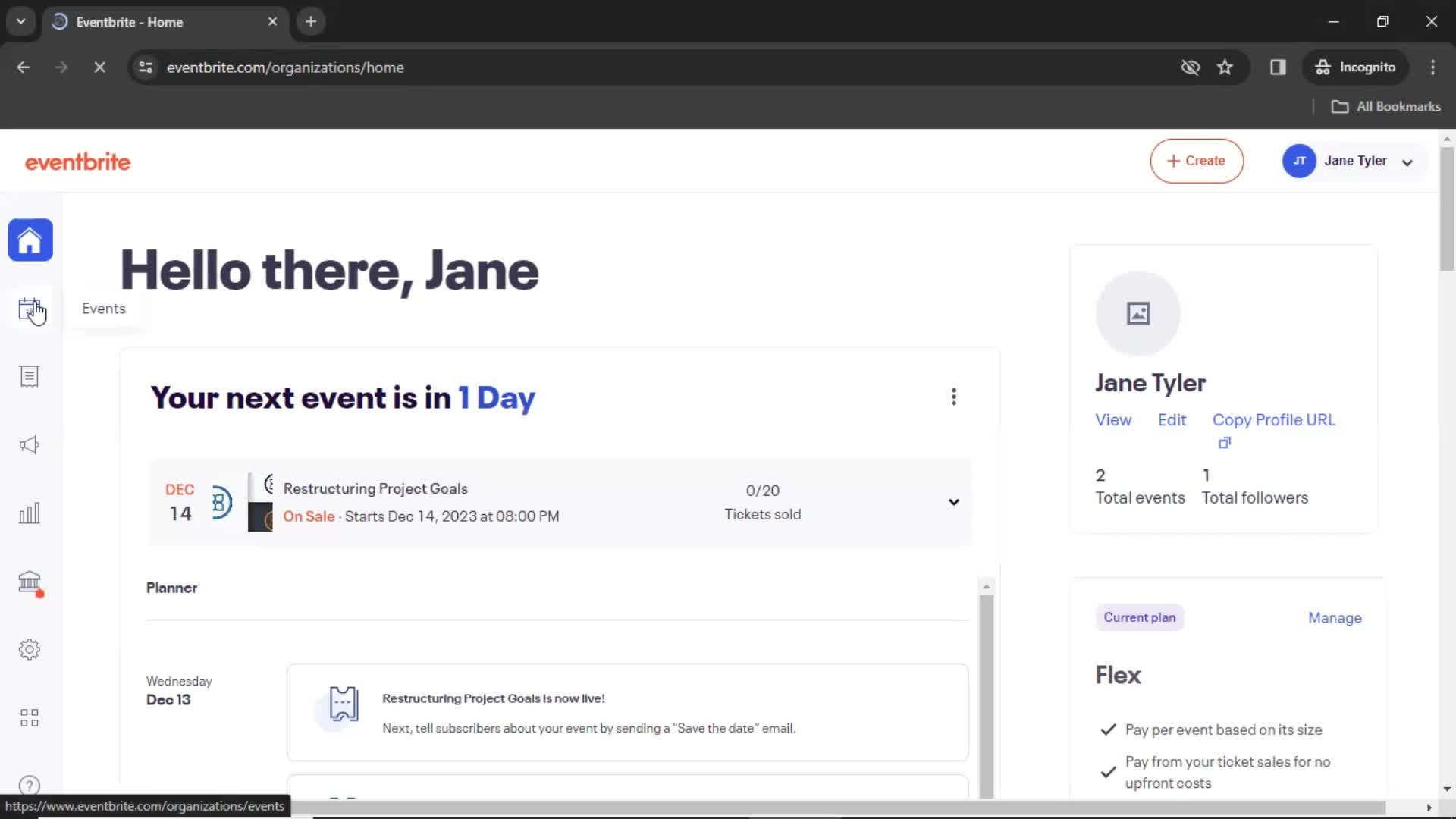Screen dimensions: 1456x819
Task: Bookmark this page with the star icon
Action: [1225, 67]
